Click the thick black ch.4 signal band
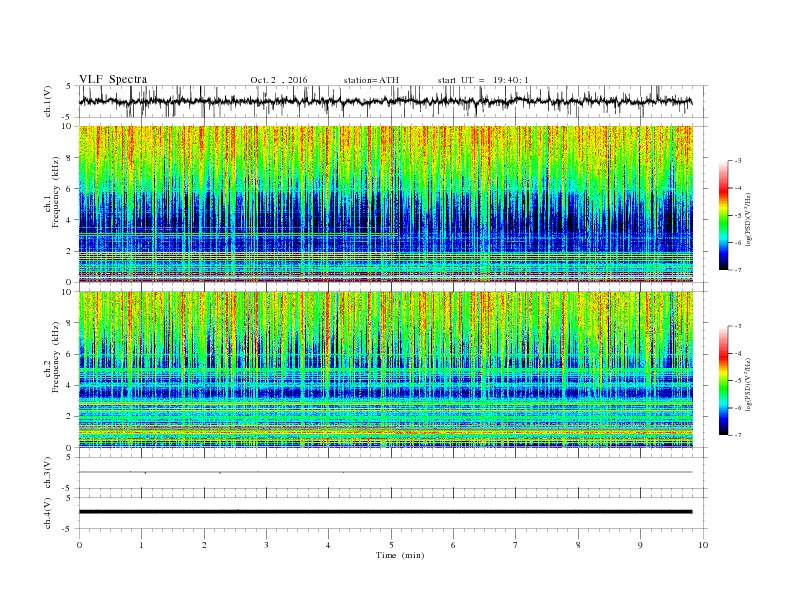The width and height of the screenshot is (792, 612). (x=386, y=512)
